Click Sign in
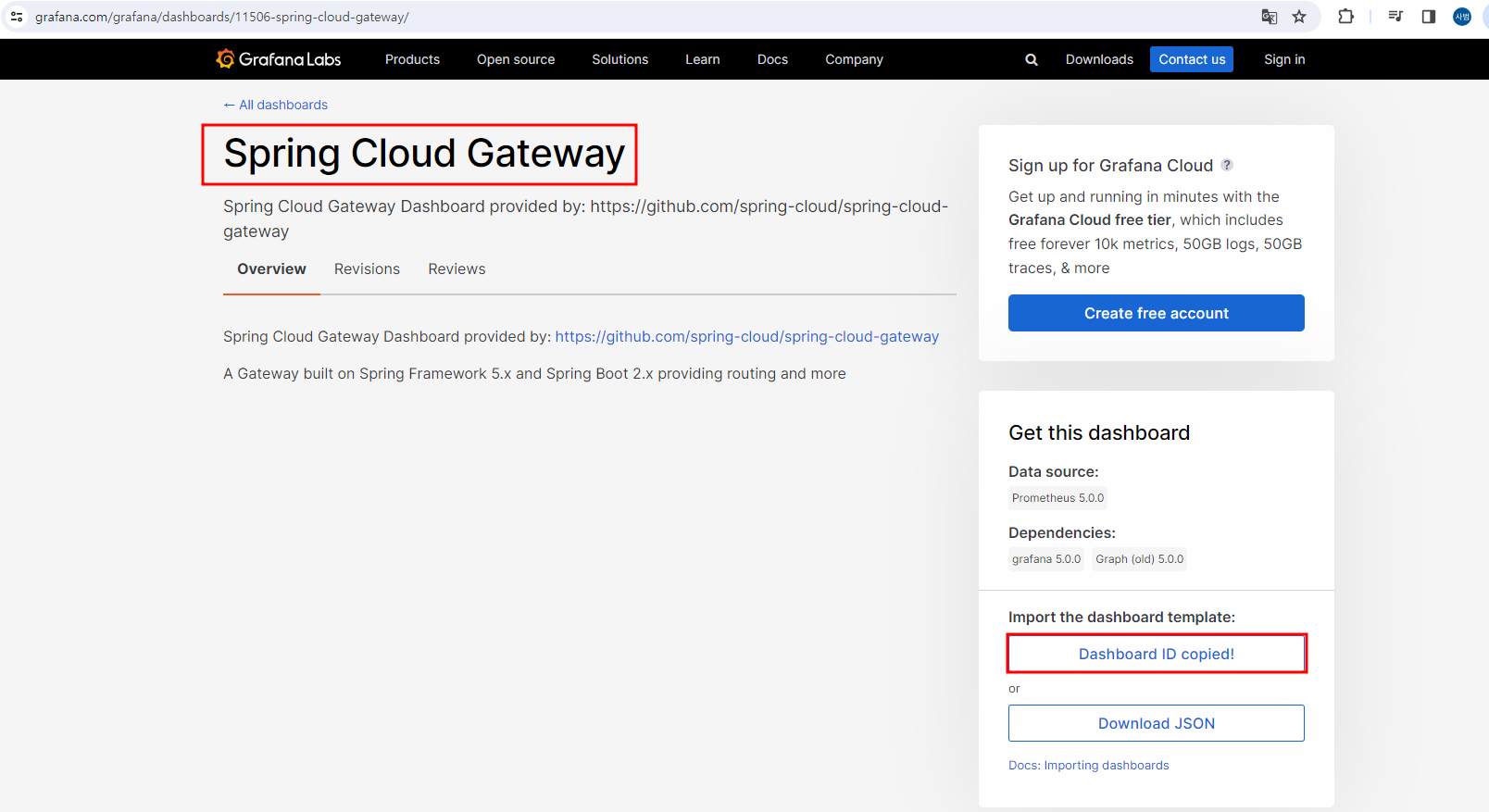This screenshot has height=812, width=1489. point(1284,59)
